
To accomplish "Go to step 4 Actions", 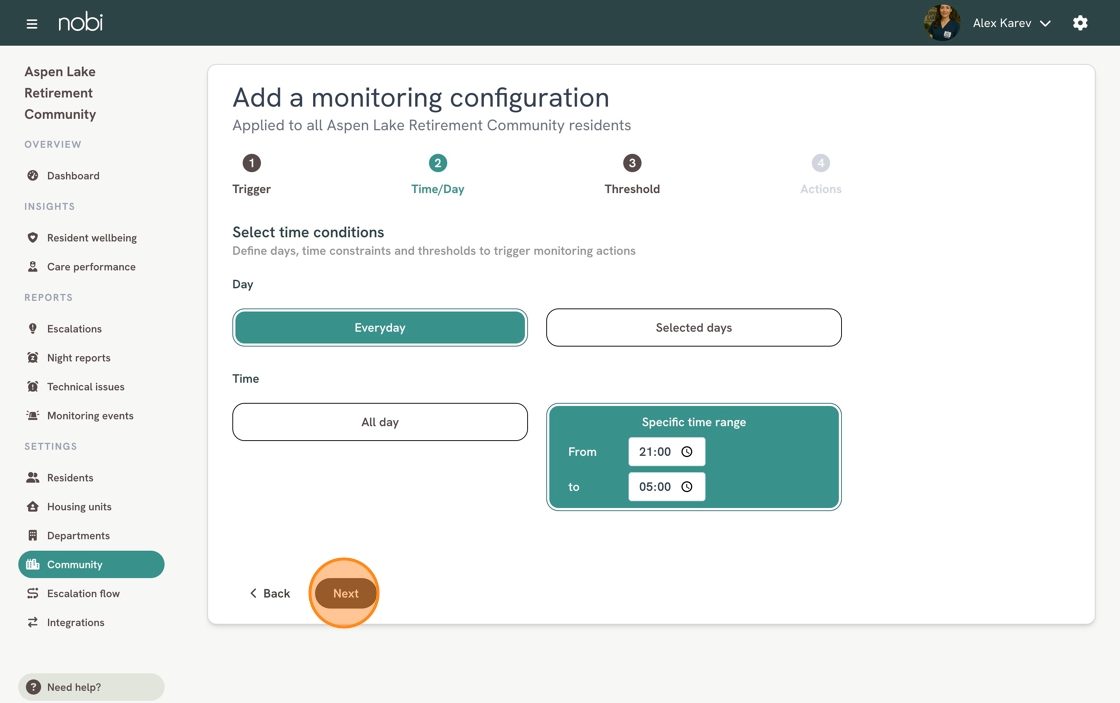I will (x=821, y=174).
